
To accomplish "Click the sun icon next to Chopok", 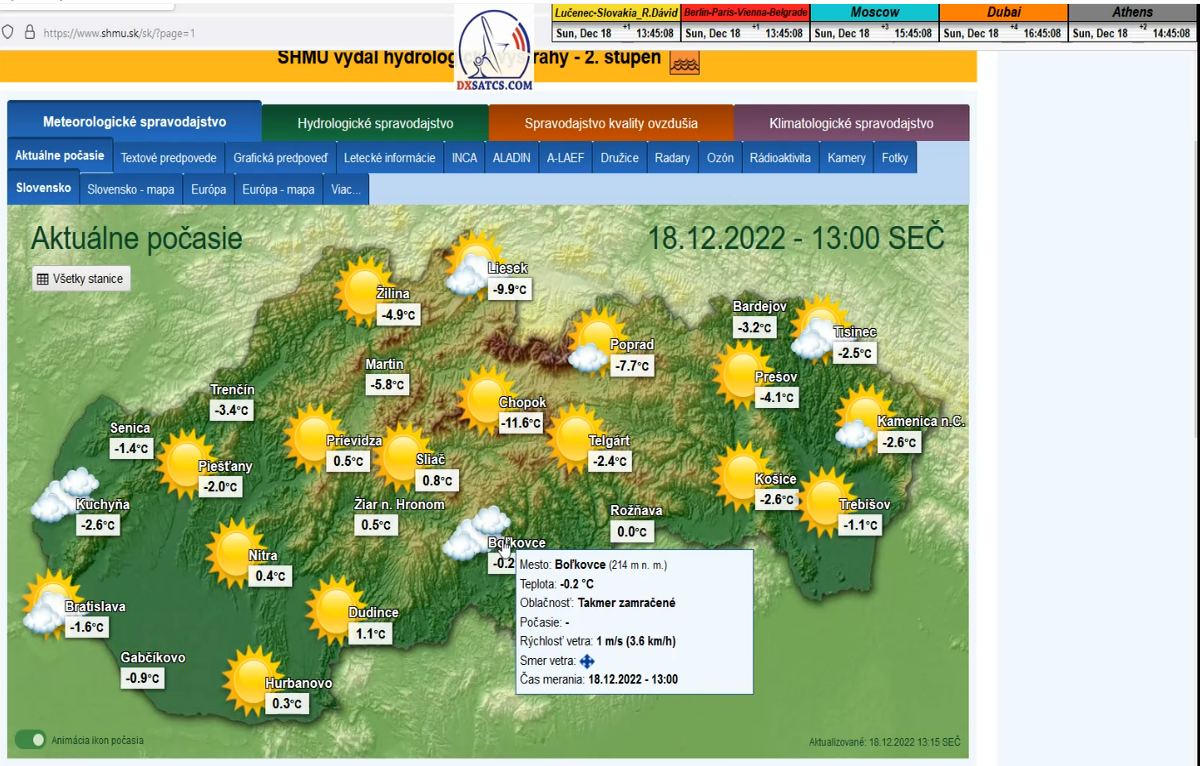I will coord(485,397).
